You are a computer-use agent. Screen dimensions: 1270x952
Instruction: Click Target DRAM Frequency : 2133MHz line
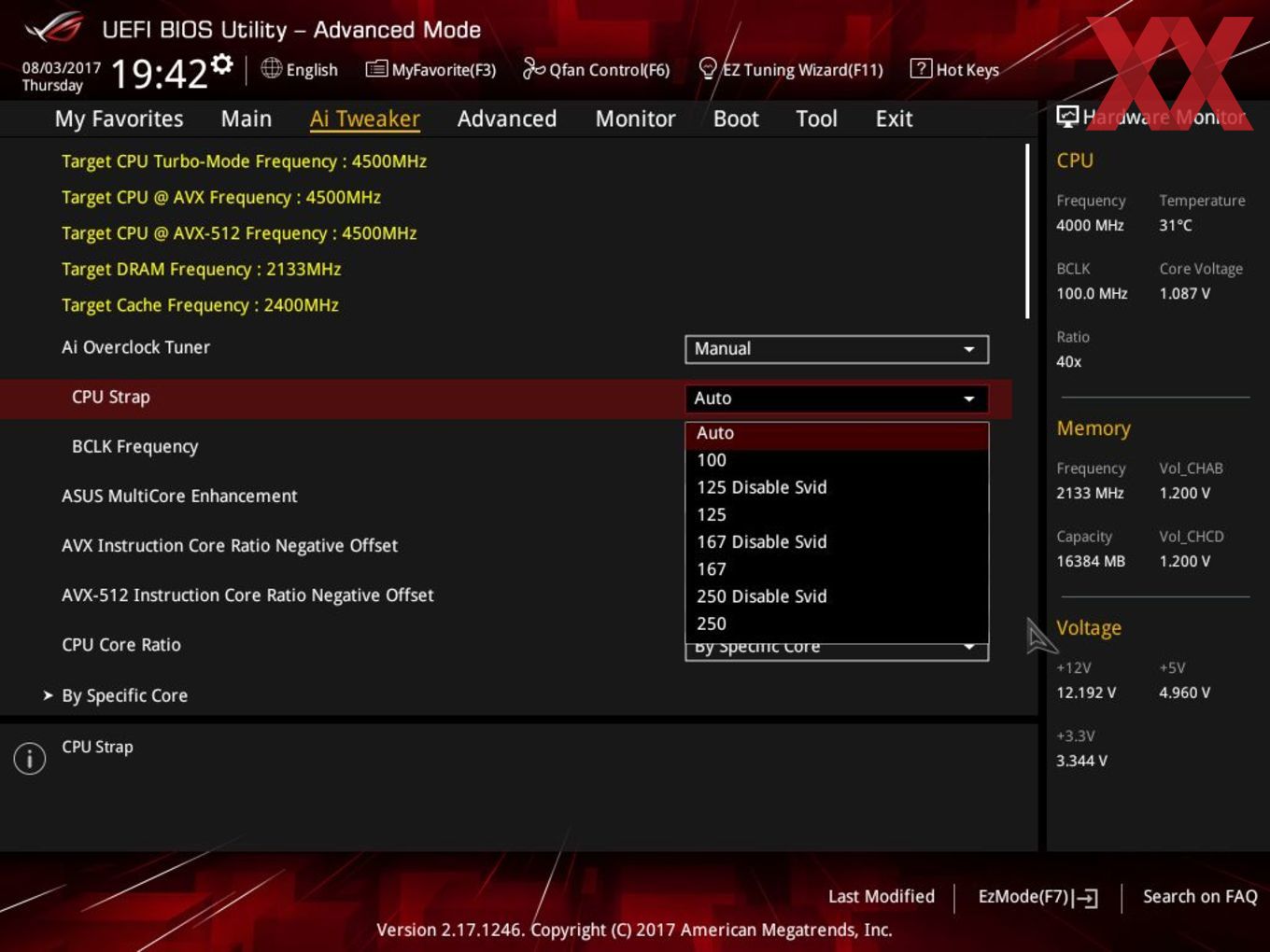click(x=202, y=270)
